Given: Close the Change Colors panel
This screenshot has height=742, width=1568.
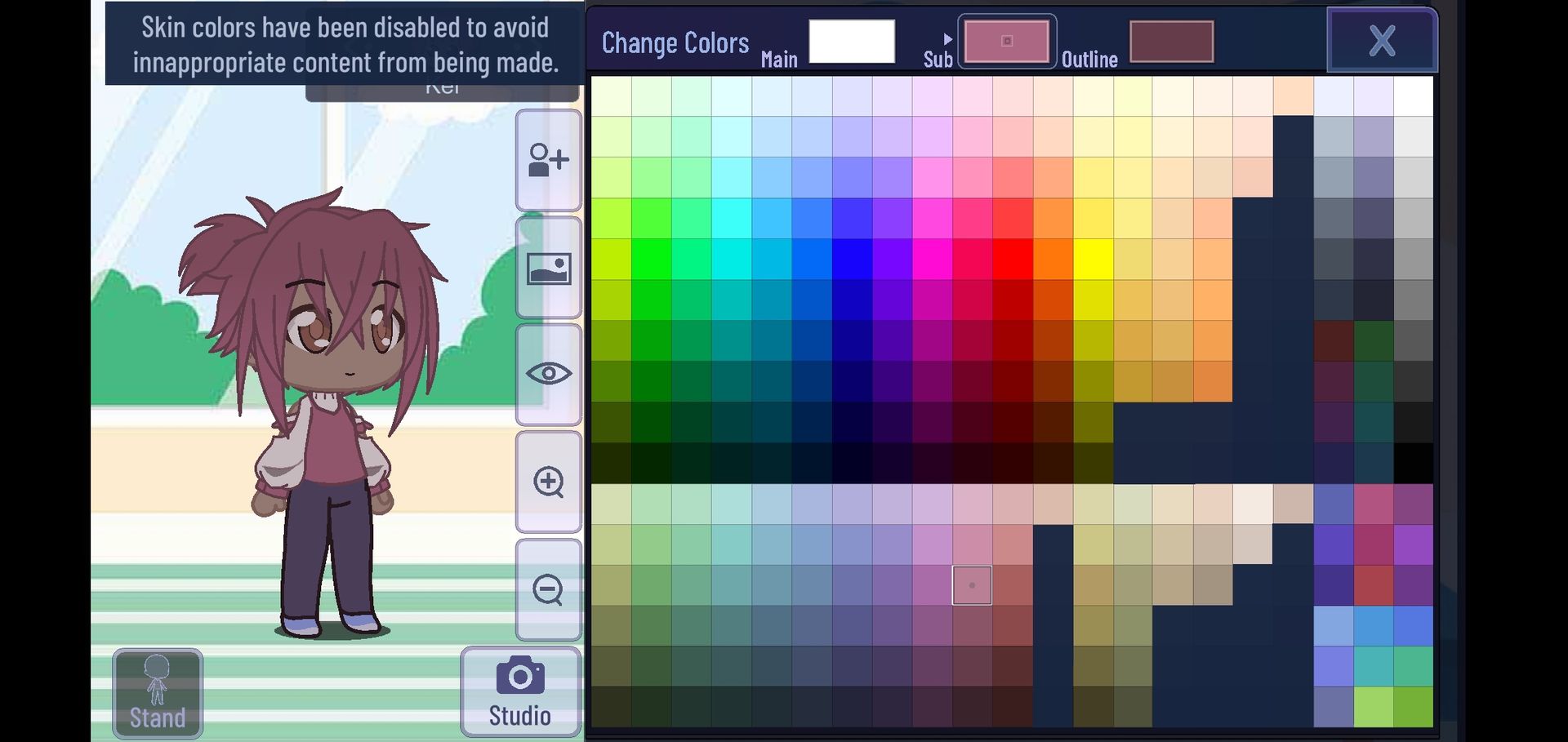Looking at the screenshot, I should tap(1382, 40).
